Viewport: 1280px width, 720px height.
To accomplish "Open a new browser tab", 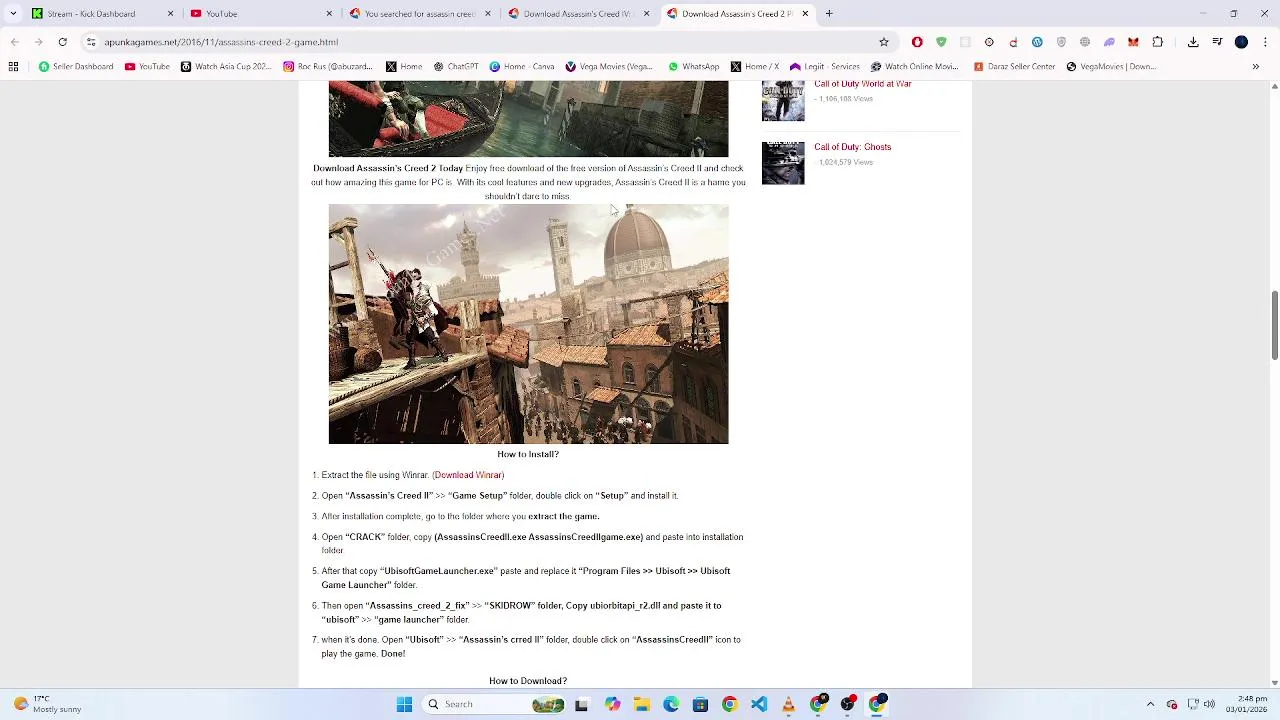I will pyautogui.click(x=829, y=14).
